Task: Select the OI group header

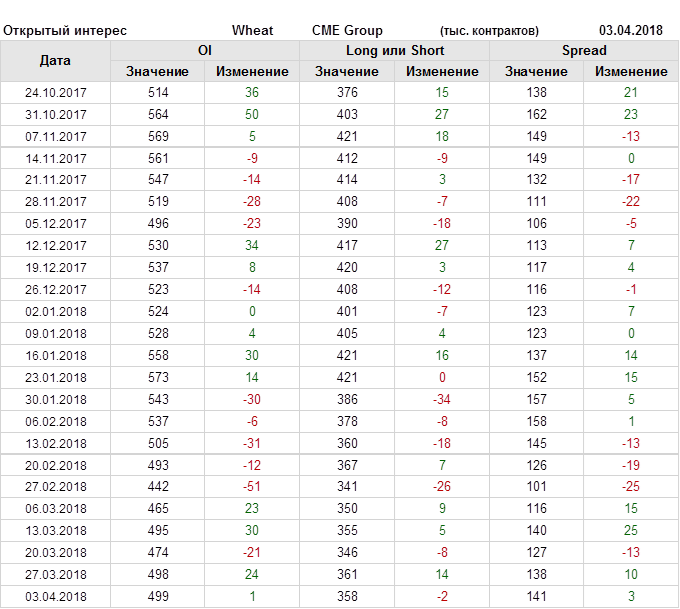Action: (x=205, y=50)
